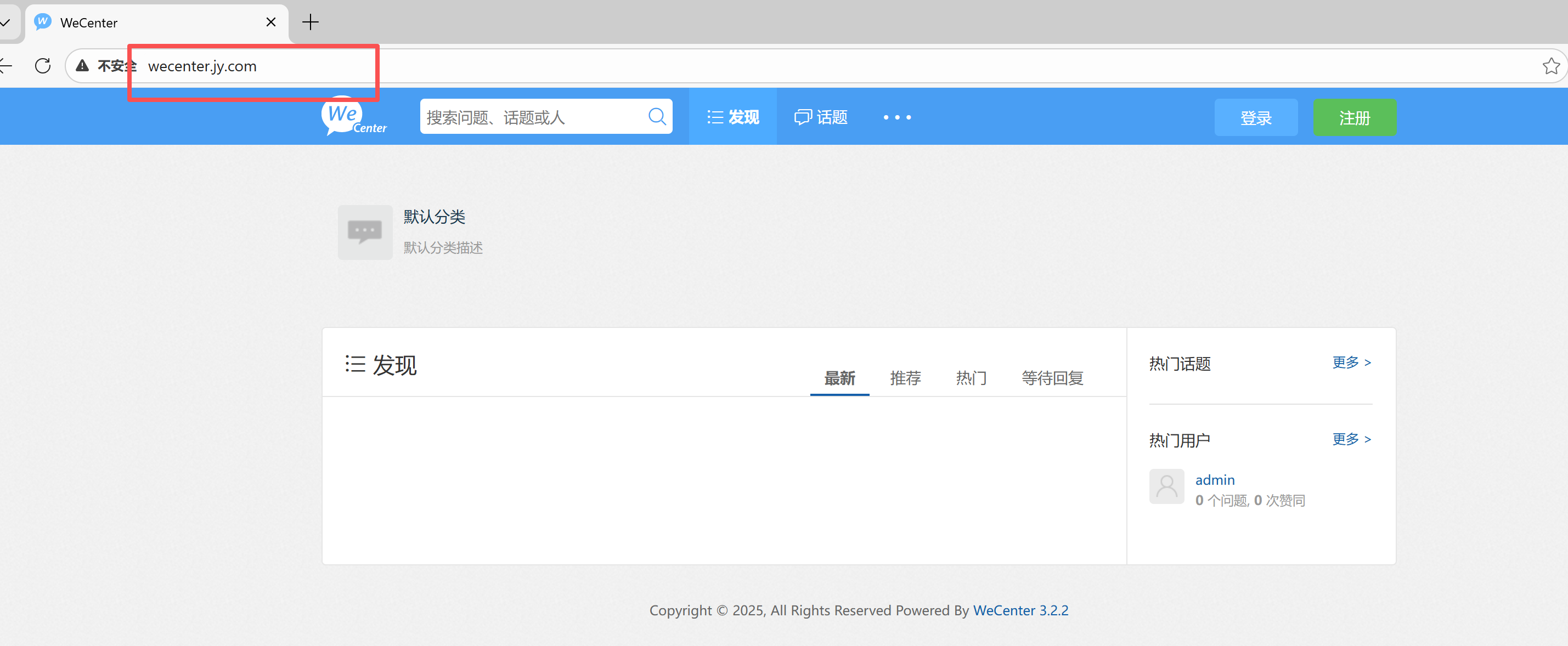Bookmark page with star icon
The width and height of the screenshot is (1568, 646).
point(1550,66)
